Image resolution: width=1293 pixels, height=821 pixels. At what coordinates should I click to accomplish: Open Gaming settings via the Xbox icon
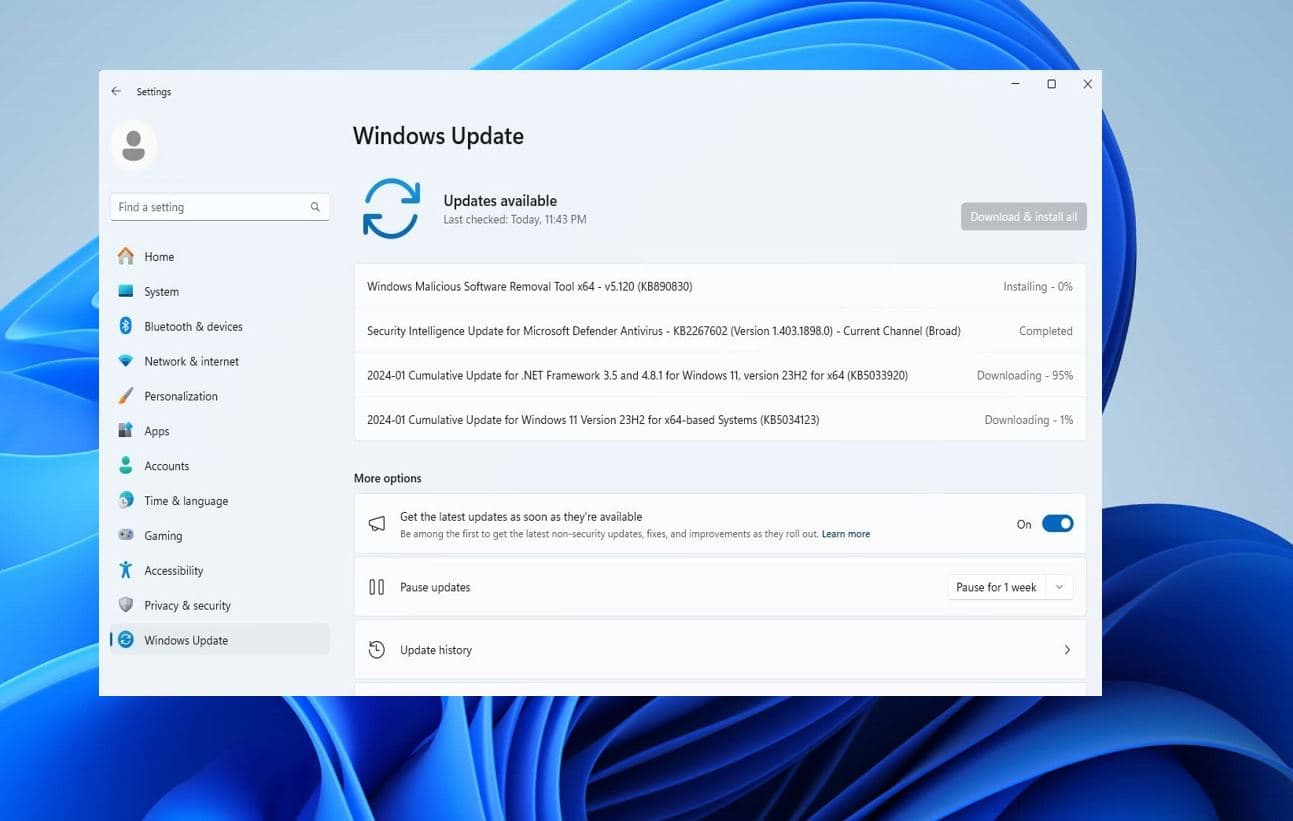[x=127, y=535]
